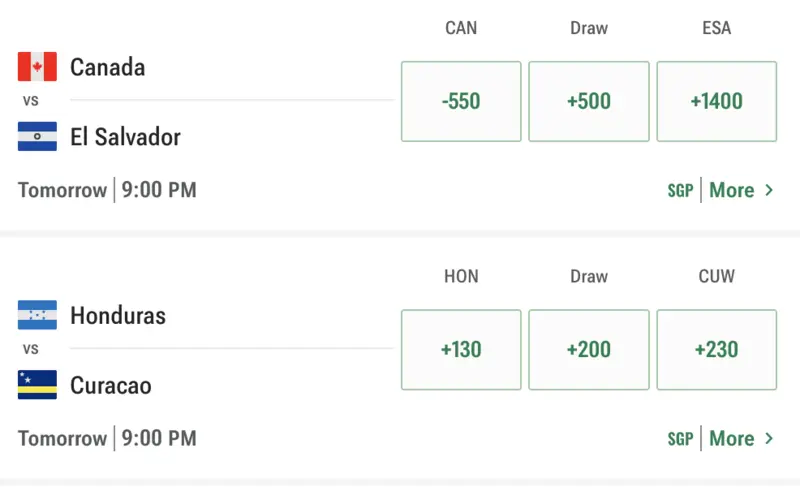Image resolution: width=800 pixels, height=487 pixels.
Task: Bet on El Salvador at +1400
Action: (x=716, y=101)
